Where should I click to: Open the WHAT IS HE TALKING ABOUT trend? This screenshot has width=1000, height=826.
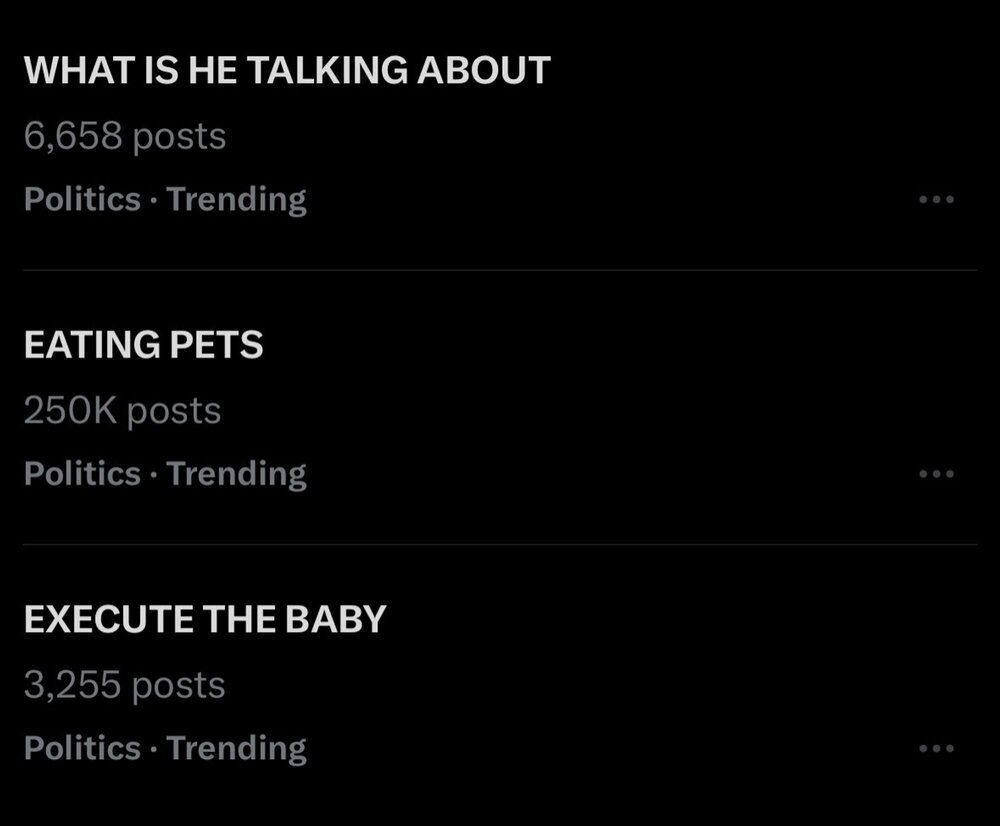(x=286, y=70)
